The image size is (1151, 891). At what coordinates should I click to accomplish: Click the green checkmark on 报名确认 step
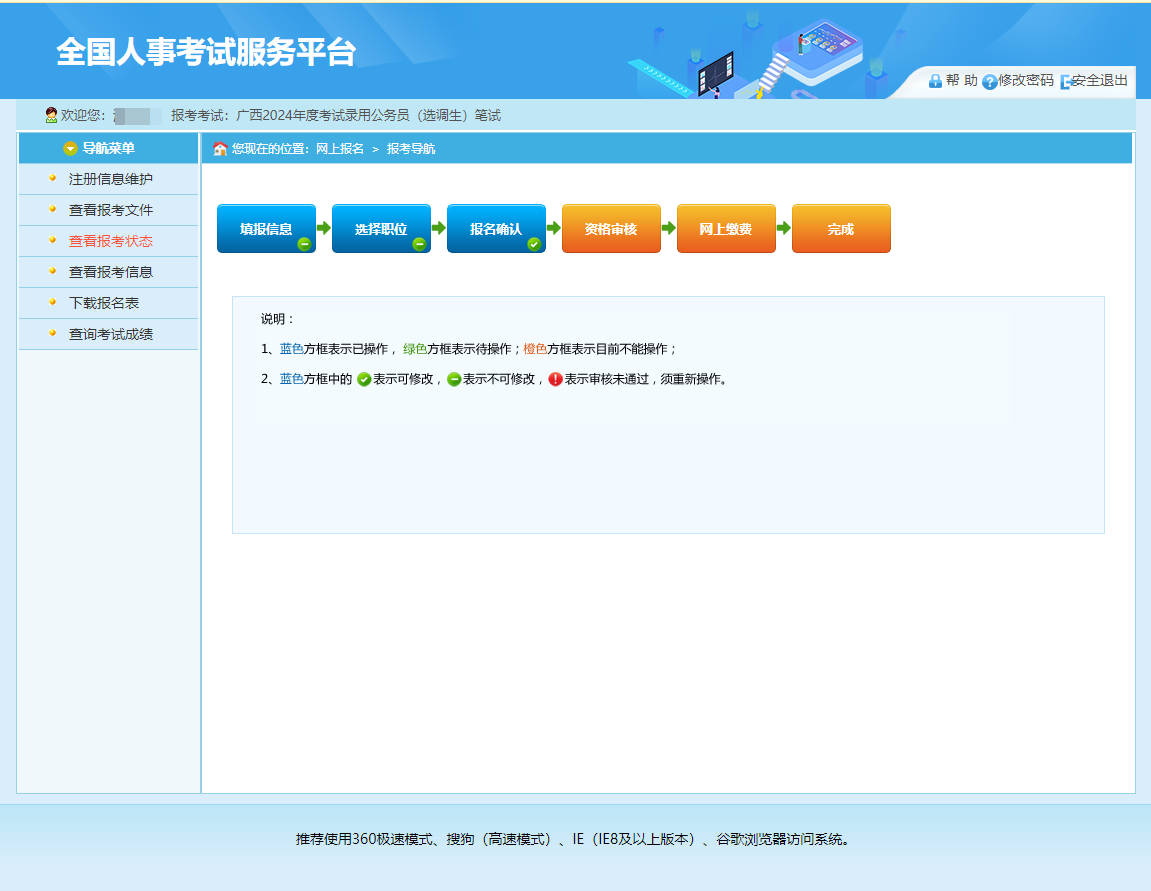tap(534, 244)
